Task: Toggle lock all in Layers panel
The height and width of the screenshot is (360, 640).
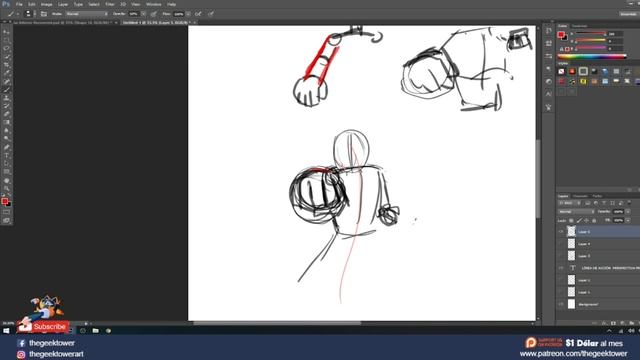Action: [594, 220]
